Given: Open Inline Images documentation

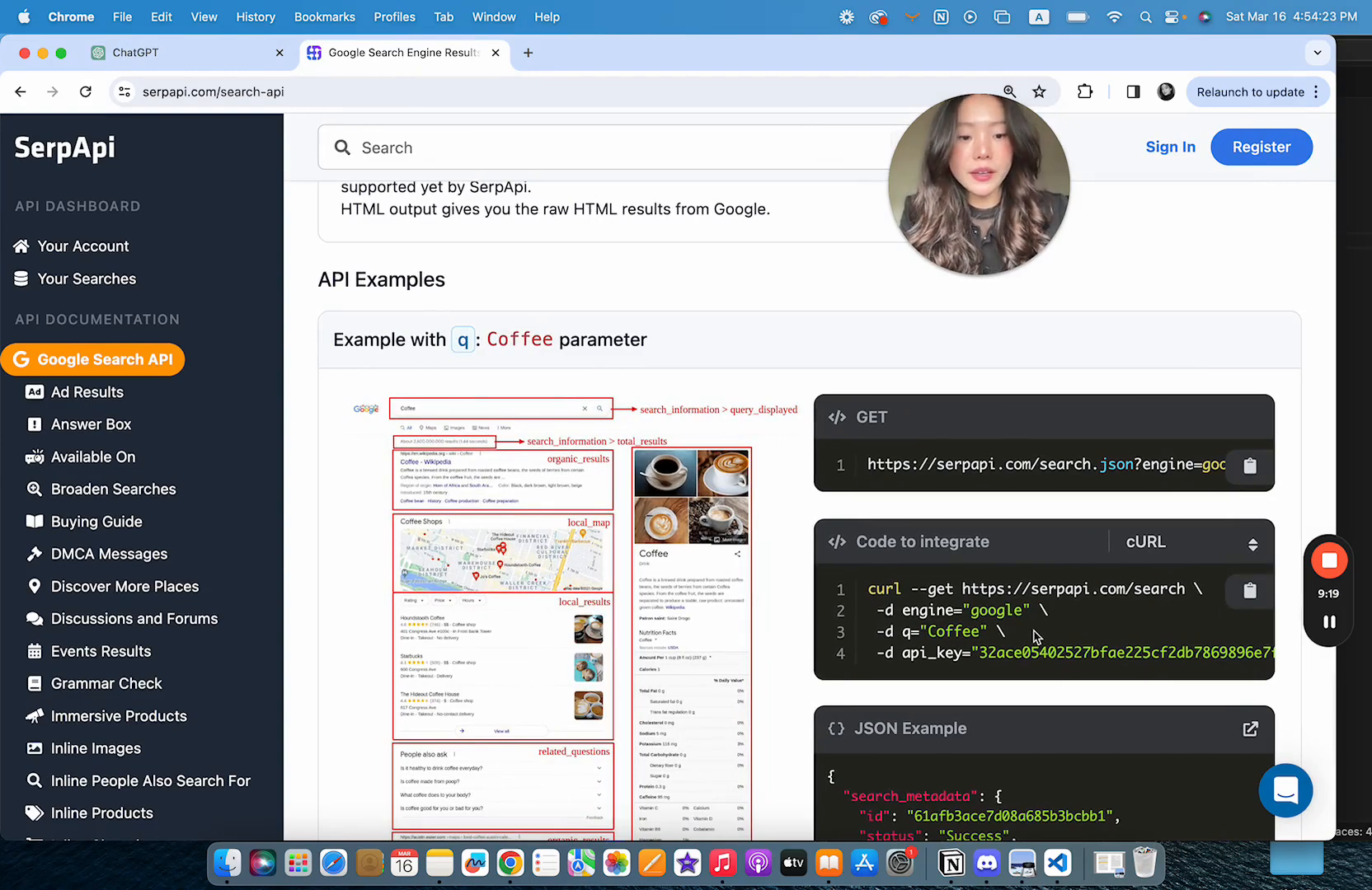Looking at the screenshot, I should (83, 748).
